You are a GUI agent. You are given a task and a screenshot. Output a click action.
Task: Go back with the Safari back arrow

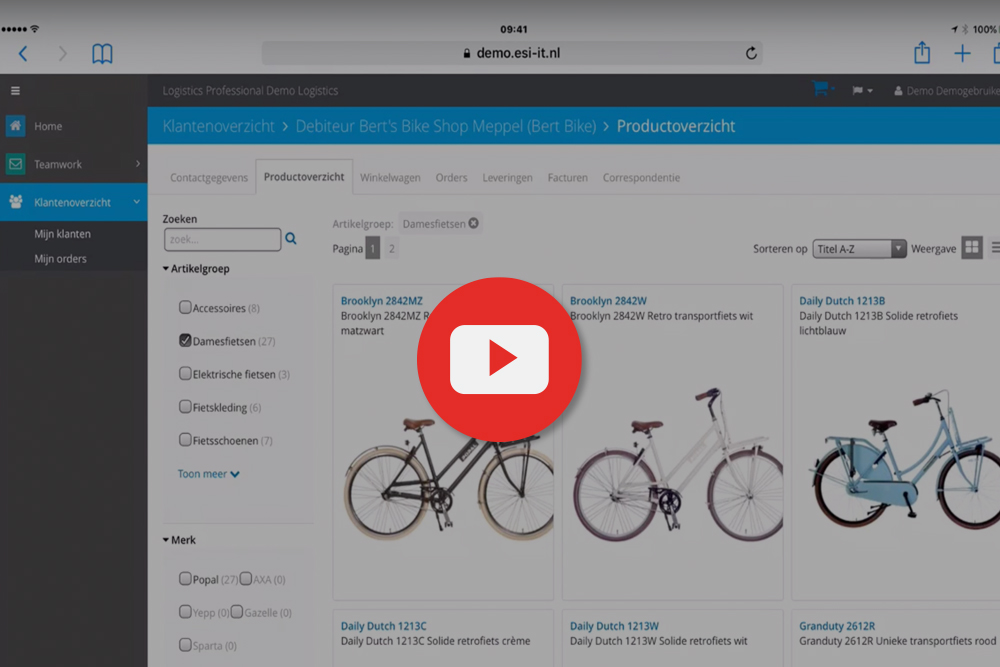[x=23, y=54]
